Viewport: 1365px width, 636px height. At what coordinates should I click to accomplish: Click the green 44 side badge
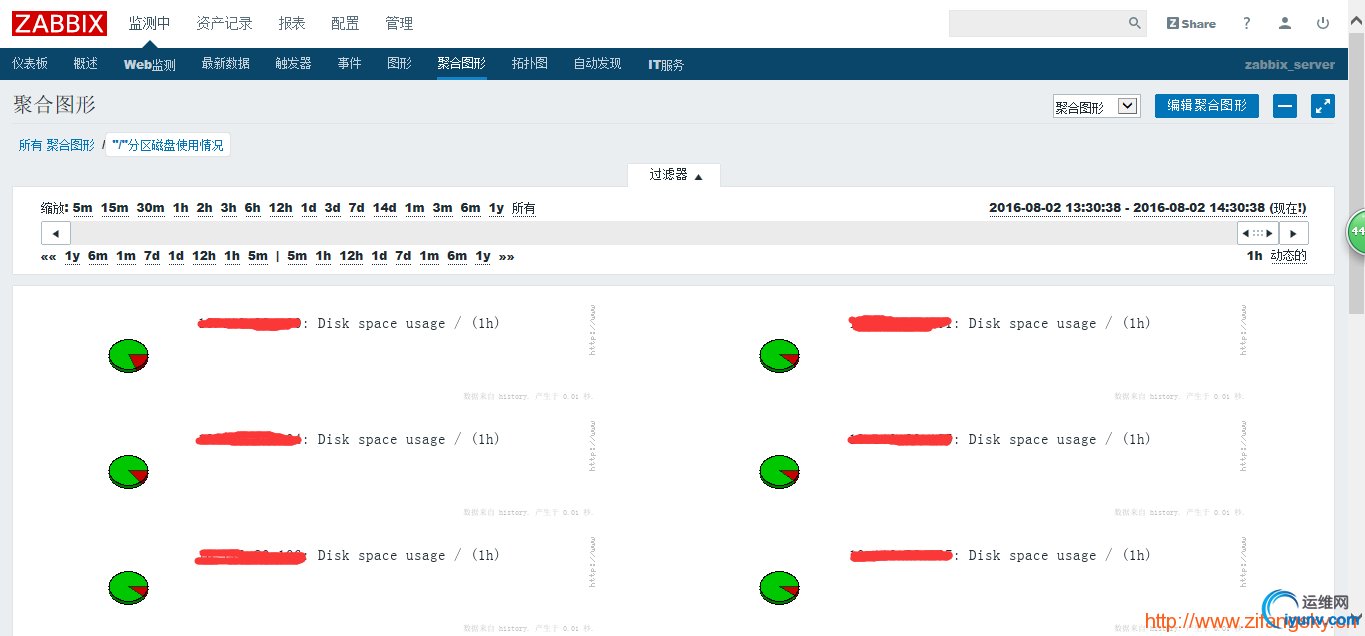point(1356,231)
